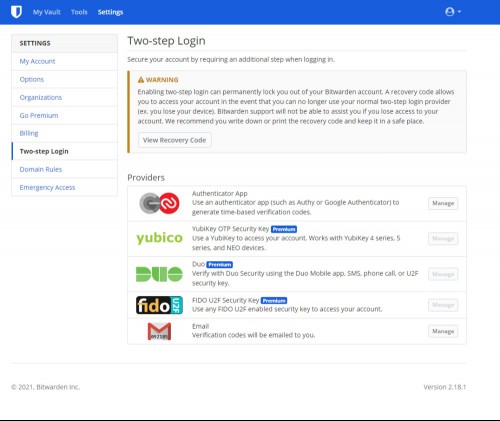Open the account profile dropdown
The image size is (500, 421).
[x=453, y=12]
